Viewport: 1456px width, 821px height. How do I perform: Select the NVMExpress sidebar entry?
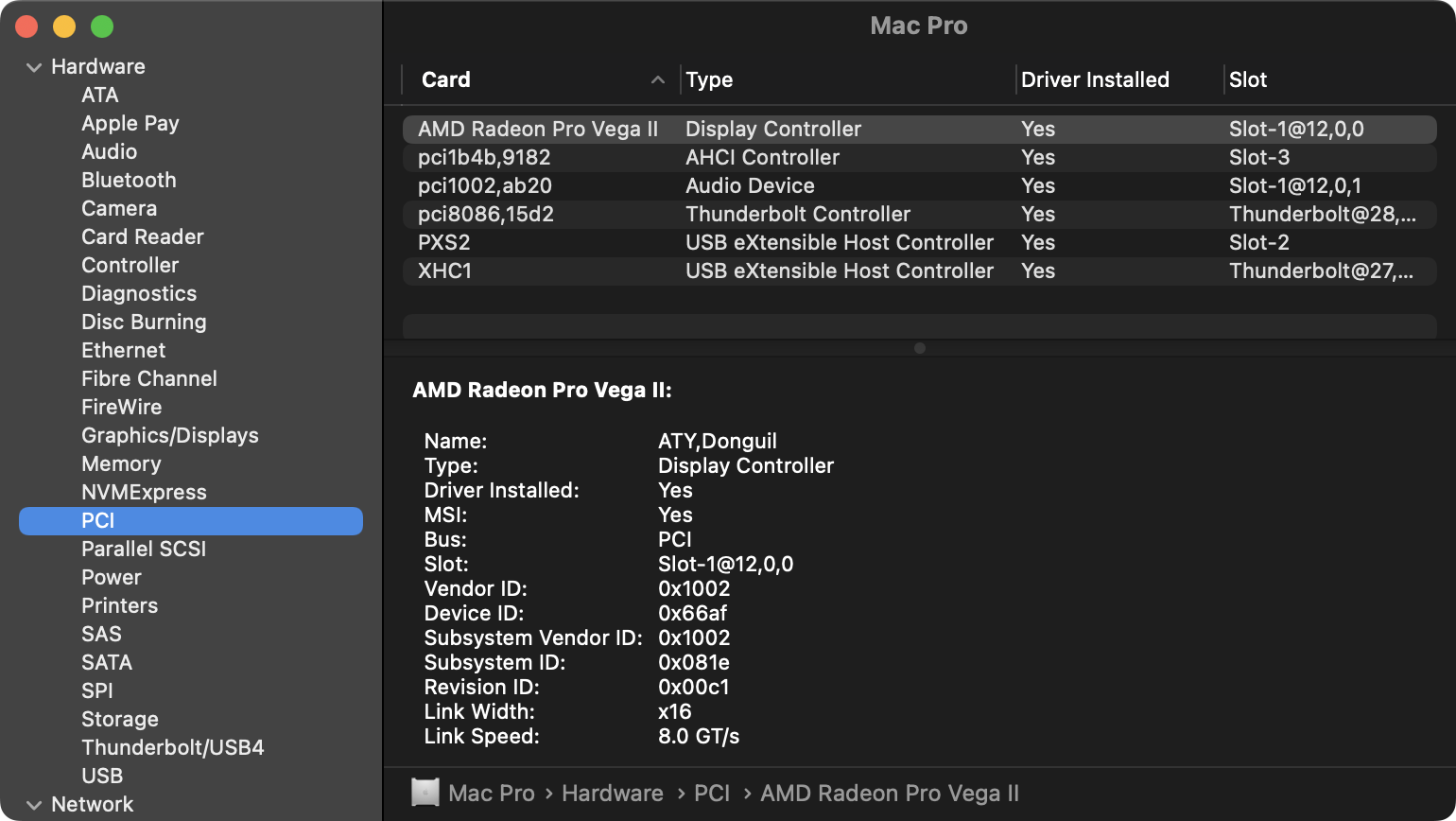[x=144, y=492]
